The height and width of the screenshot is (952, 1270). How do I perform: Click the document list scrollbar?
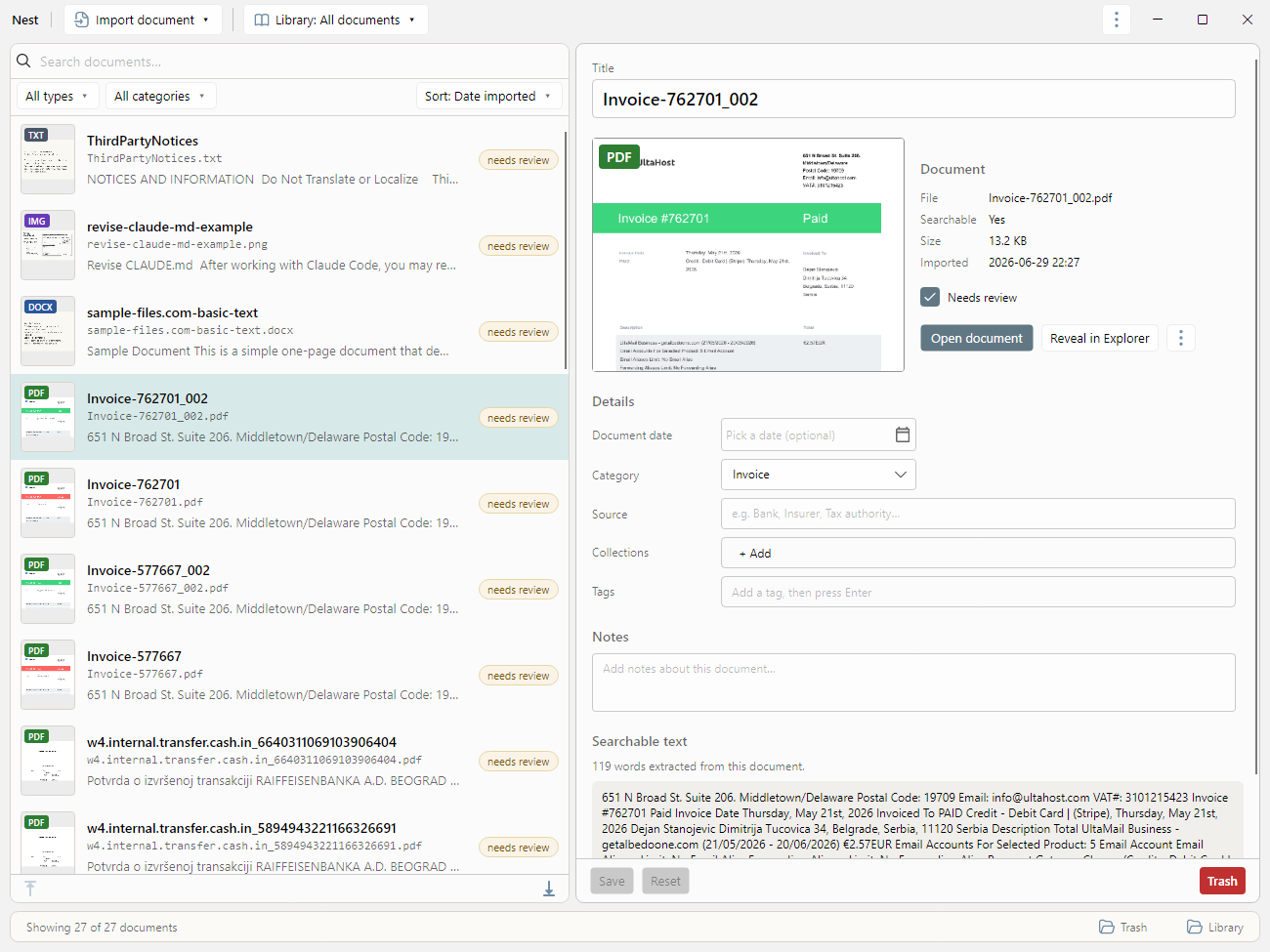coord(566,249)
